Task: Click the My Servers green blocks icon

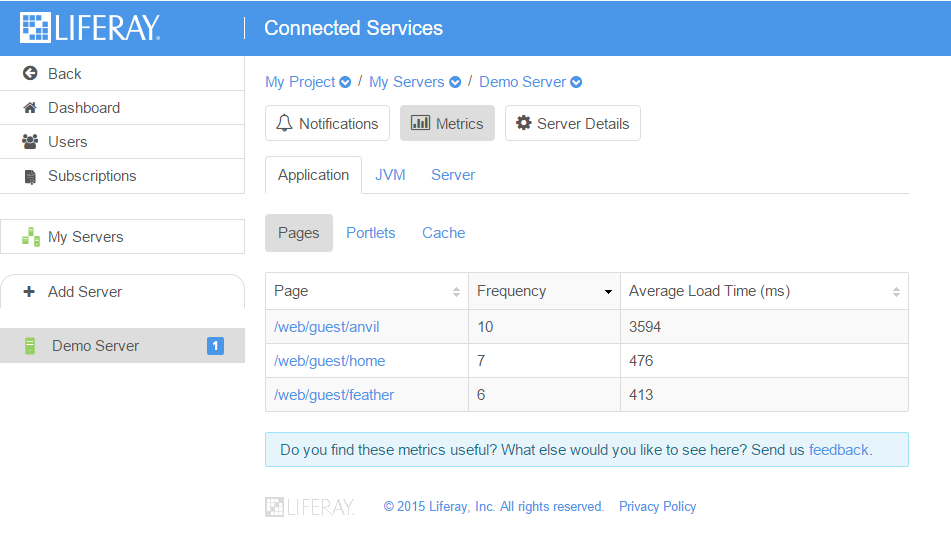Action: click(x=31, y=236)
